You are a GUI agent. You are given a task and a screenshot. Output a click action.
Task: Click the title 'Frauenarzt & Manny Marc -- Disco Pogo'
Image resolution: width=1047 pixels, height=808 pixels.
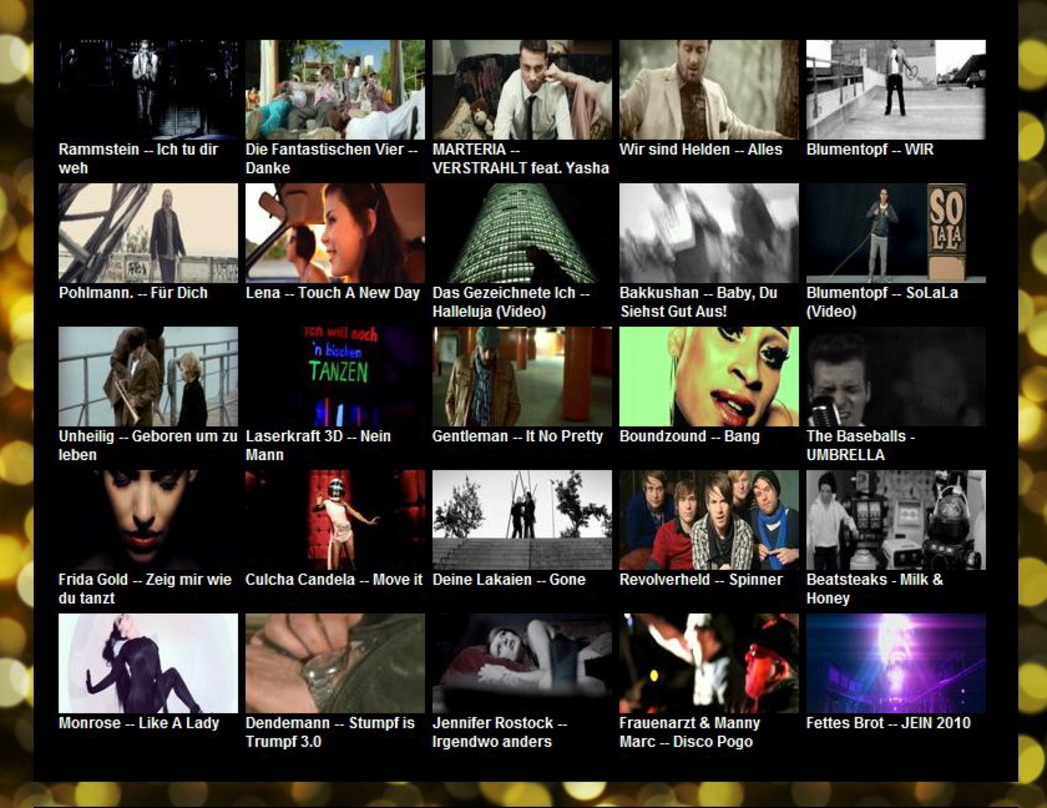[690, 733]
